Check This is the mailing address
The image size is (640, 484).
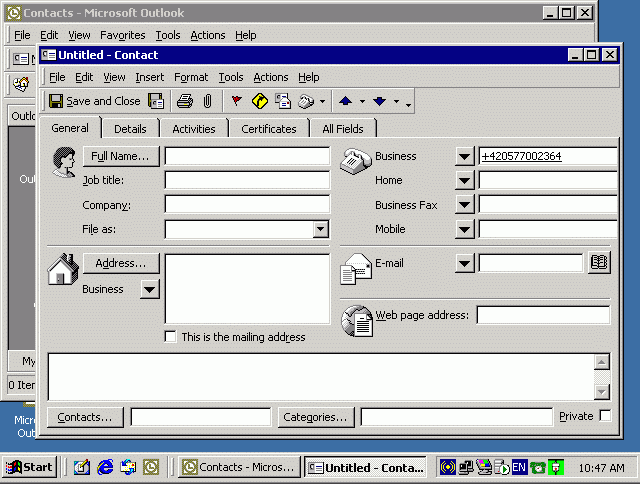tap(171, 337)
